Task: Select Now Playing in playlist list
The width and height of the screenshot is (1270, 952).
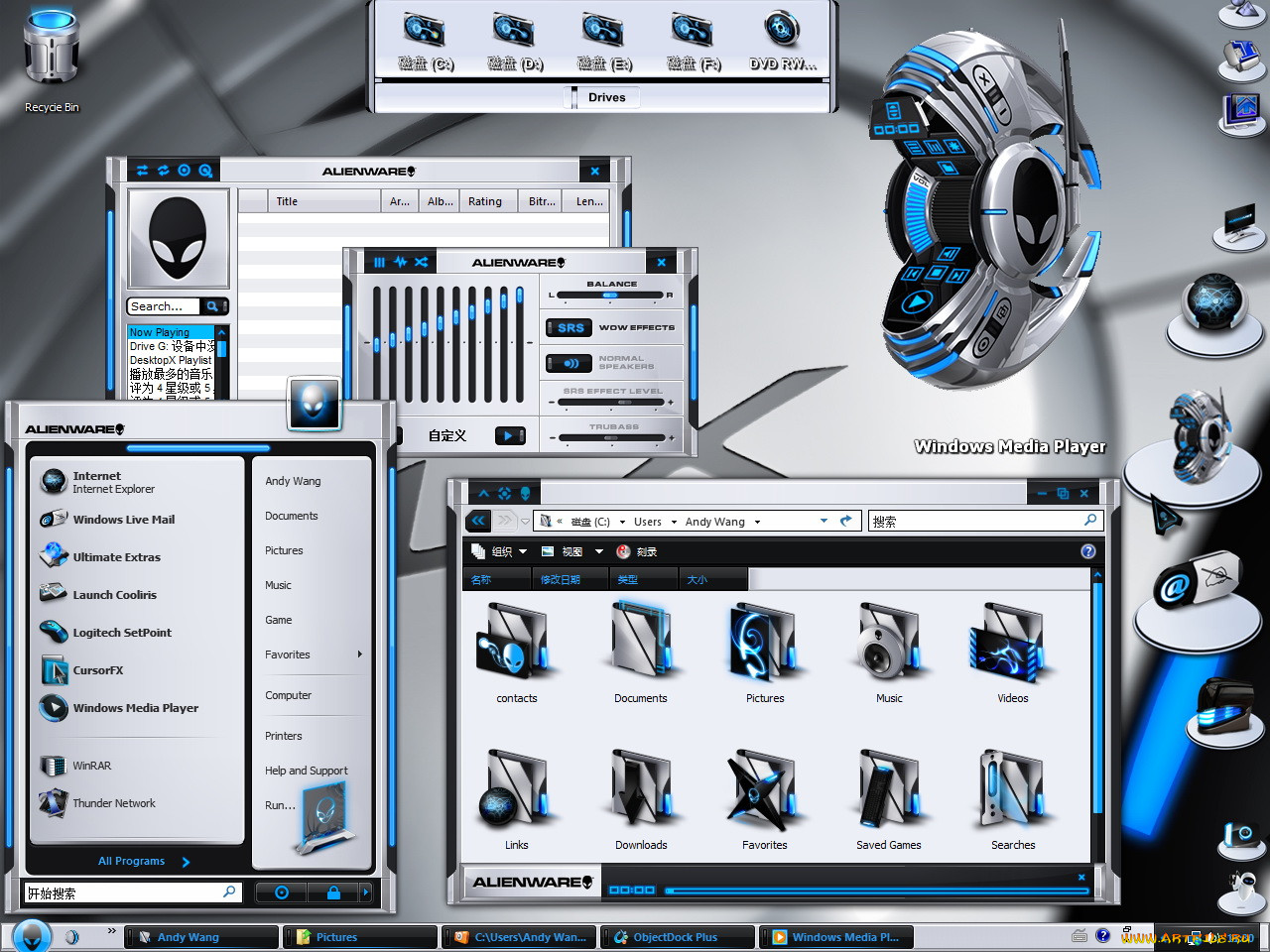Action: 171,332
